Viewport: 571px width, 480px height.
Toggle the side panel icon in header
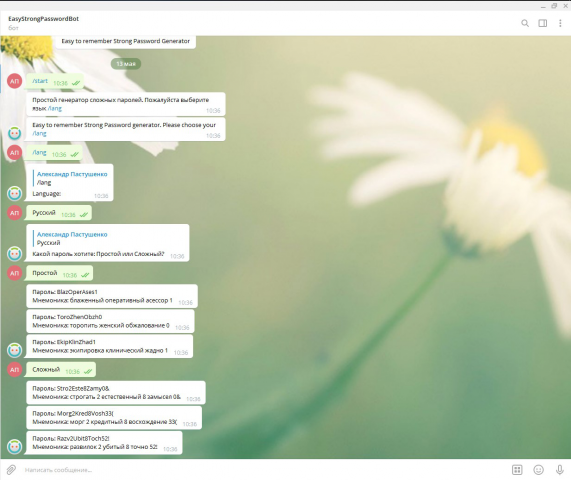tap(543, 23)
